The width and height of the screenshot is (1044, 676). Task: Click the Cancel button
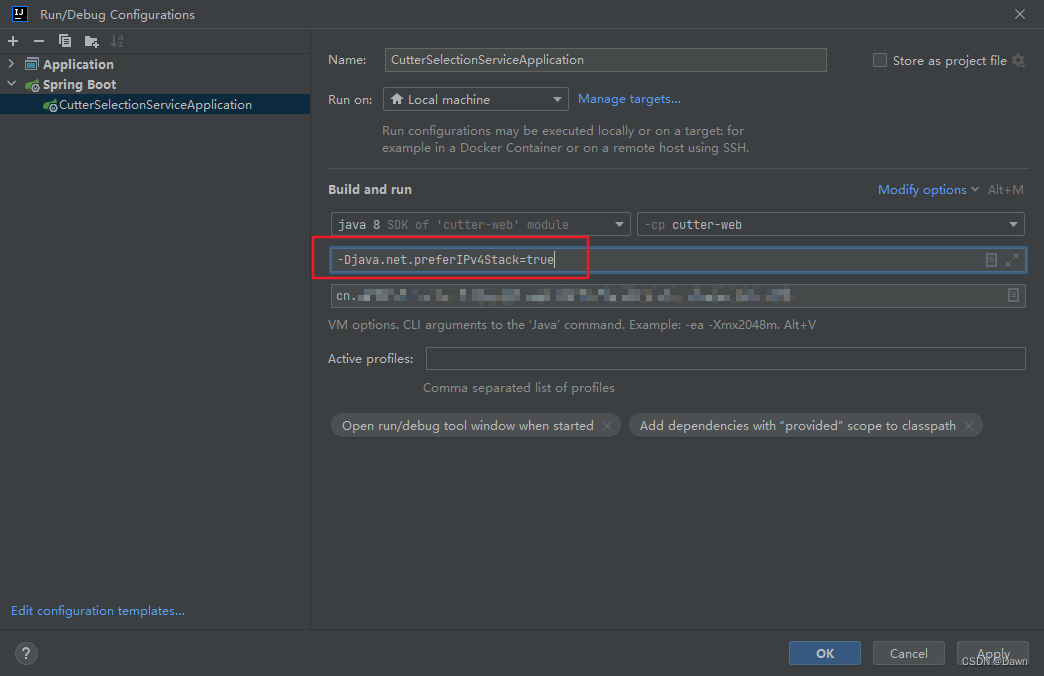[x=908, y=653]
